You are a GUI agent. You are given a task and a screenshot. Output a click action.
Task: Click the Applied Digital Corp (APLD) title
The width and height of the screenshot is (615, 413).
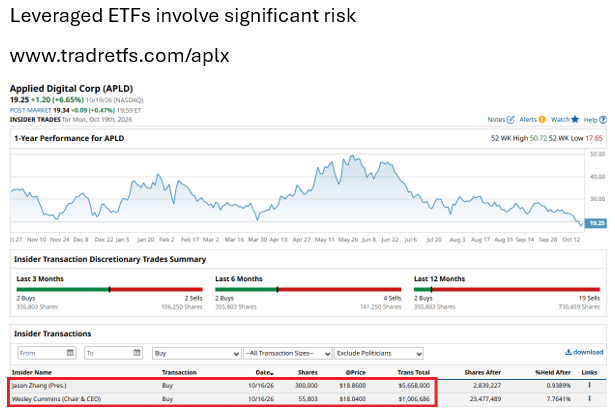71,89
